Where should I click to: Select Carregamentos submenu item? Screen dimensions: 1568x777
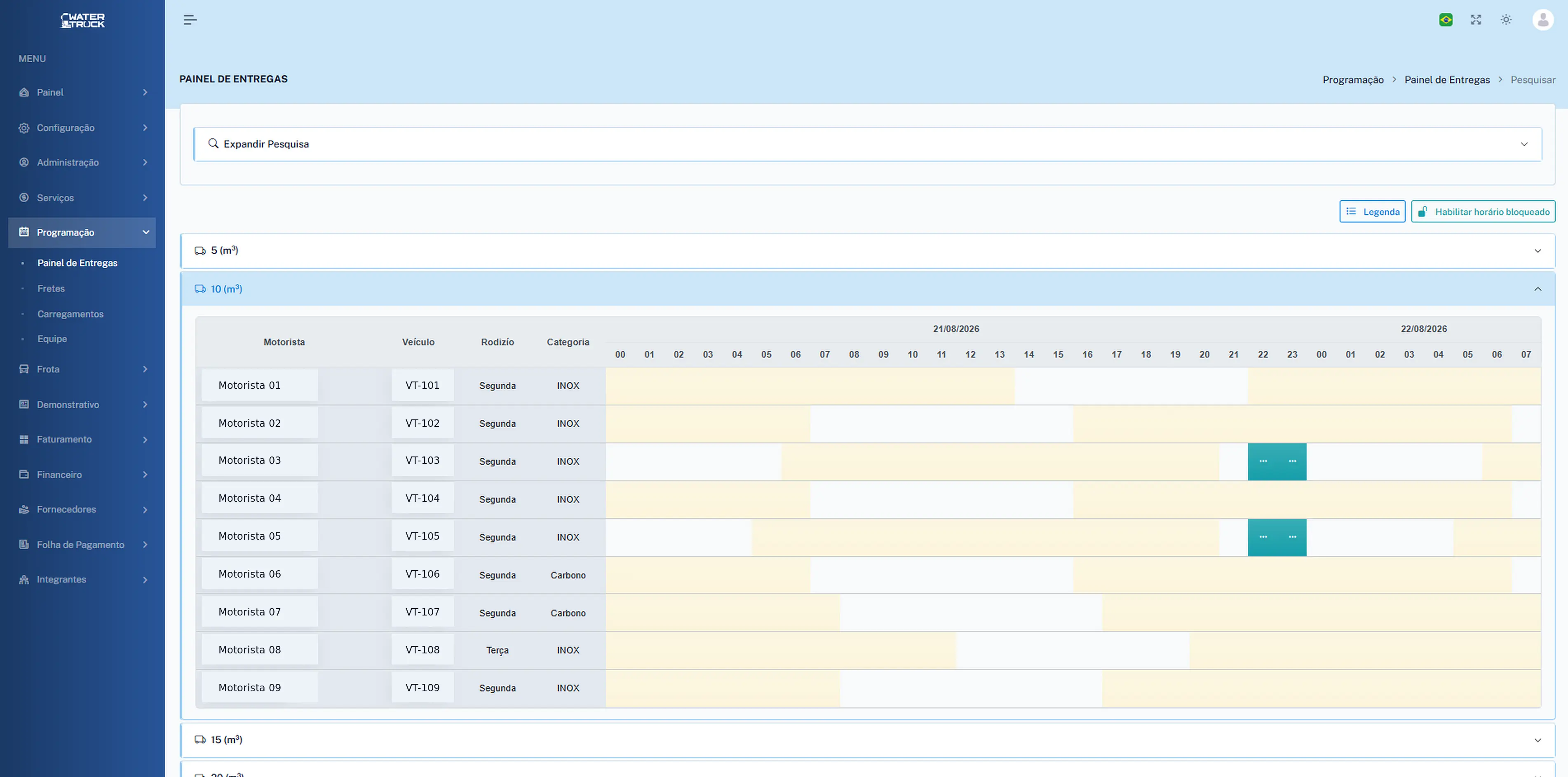click(70, 314)
